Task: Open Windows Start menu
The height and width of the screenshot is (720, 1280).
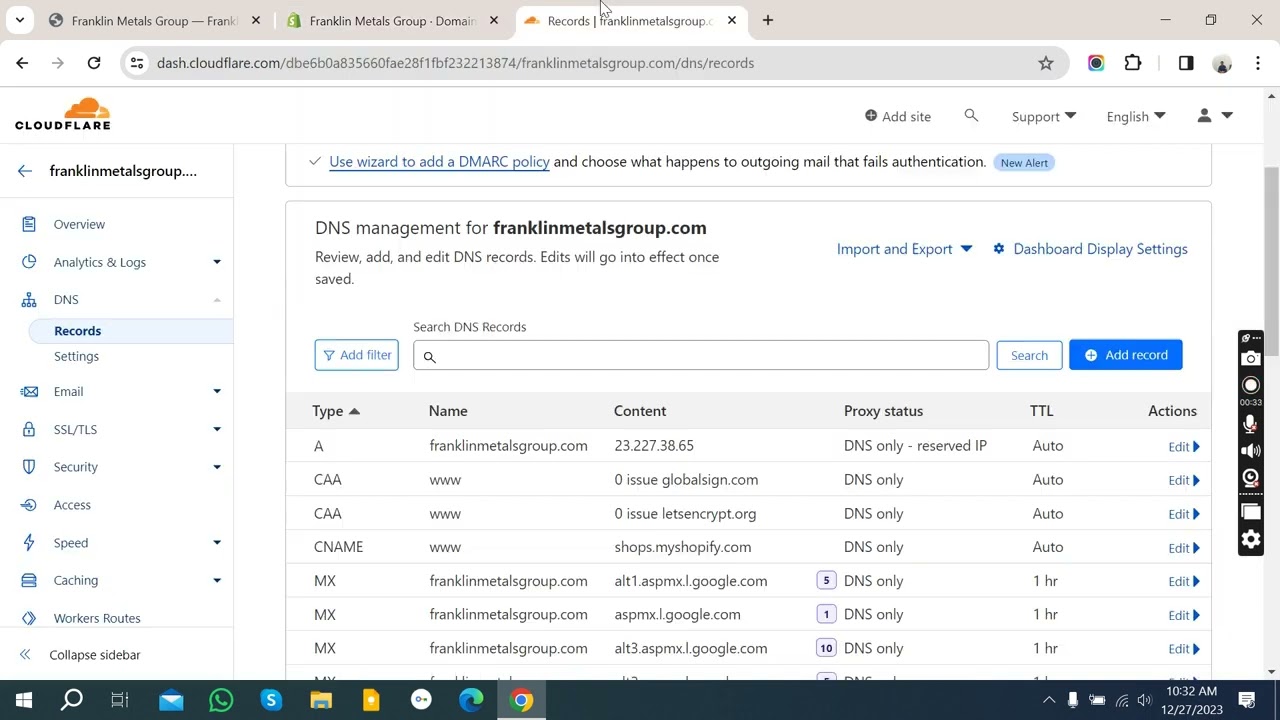Action: [24, 700]
